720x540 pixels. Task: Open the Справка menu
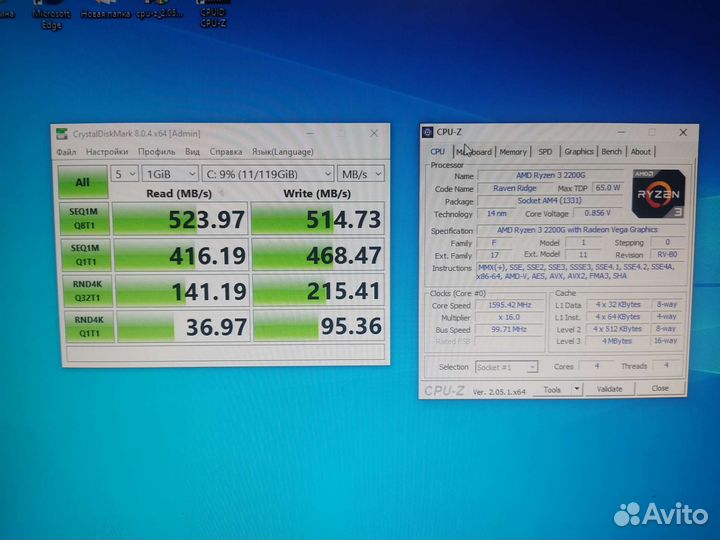coord(226,152)
